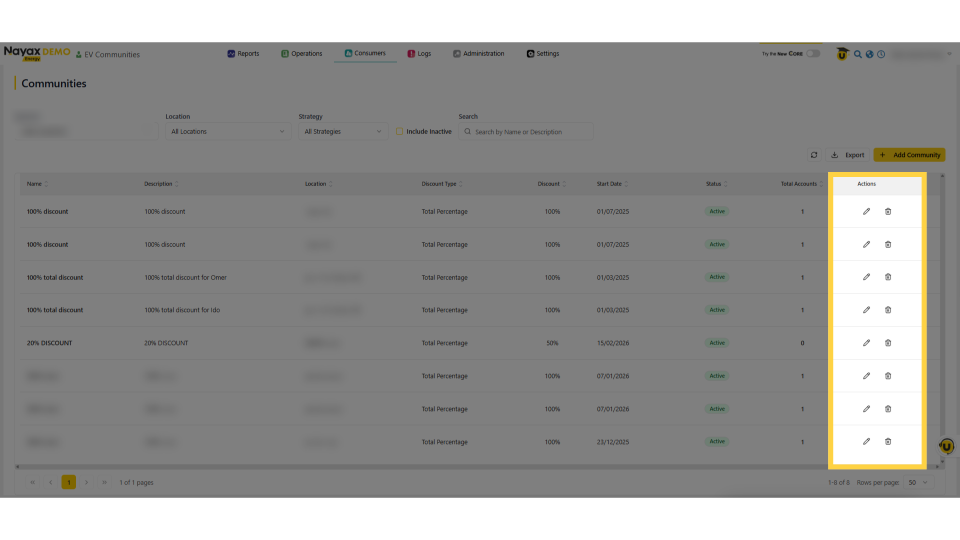This screenshot has height=540, width=960.
Task: Change Rows per page dropdown
Action: pos(917,482)
